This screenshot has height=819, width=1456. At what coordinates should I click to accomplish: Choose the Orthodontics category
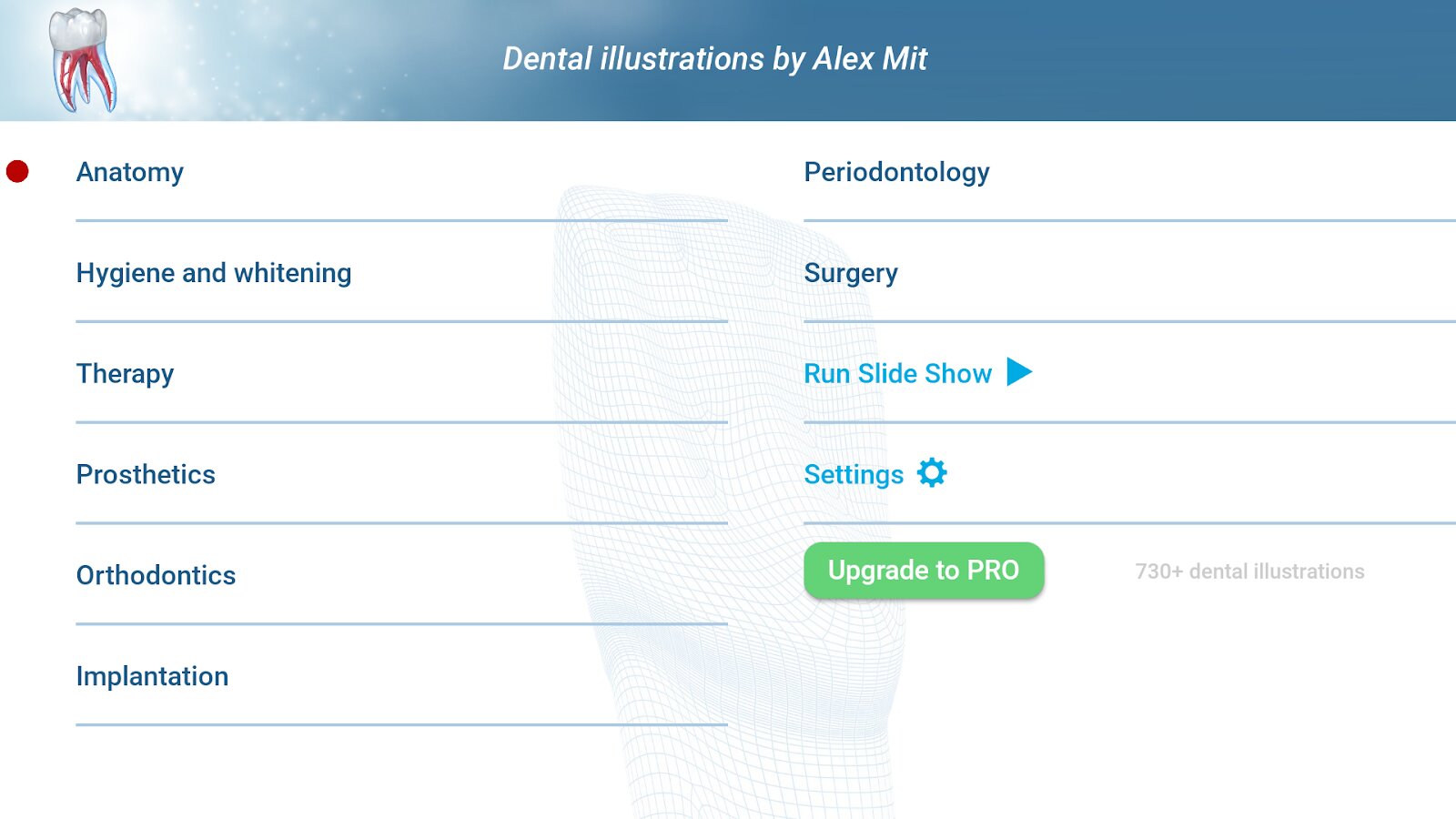pos(156,575)
